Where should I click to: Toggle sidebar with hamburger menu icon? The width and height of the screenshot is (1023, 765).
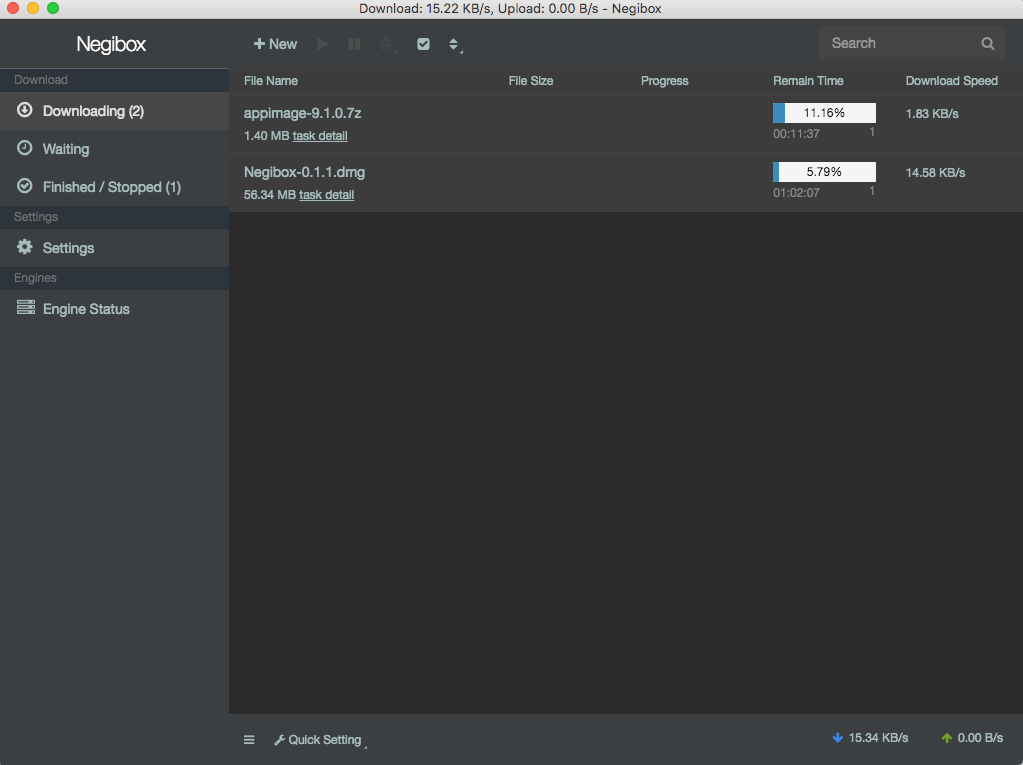(249, 740)
